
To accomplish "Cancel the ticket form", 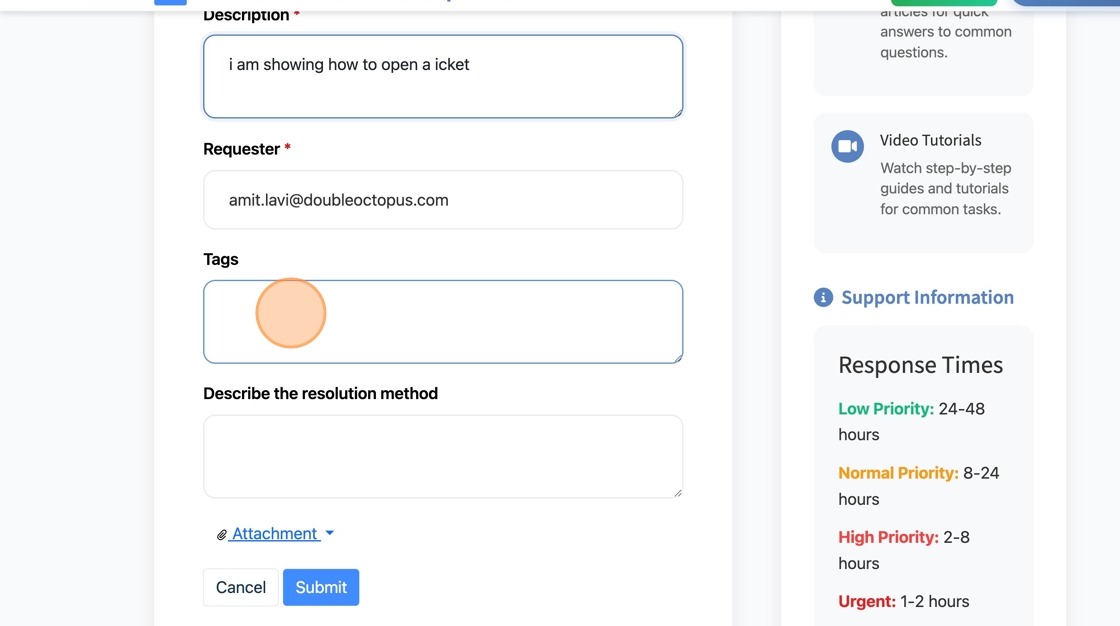I will pyautogui.click(x=241, y=587).
